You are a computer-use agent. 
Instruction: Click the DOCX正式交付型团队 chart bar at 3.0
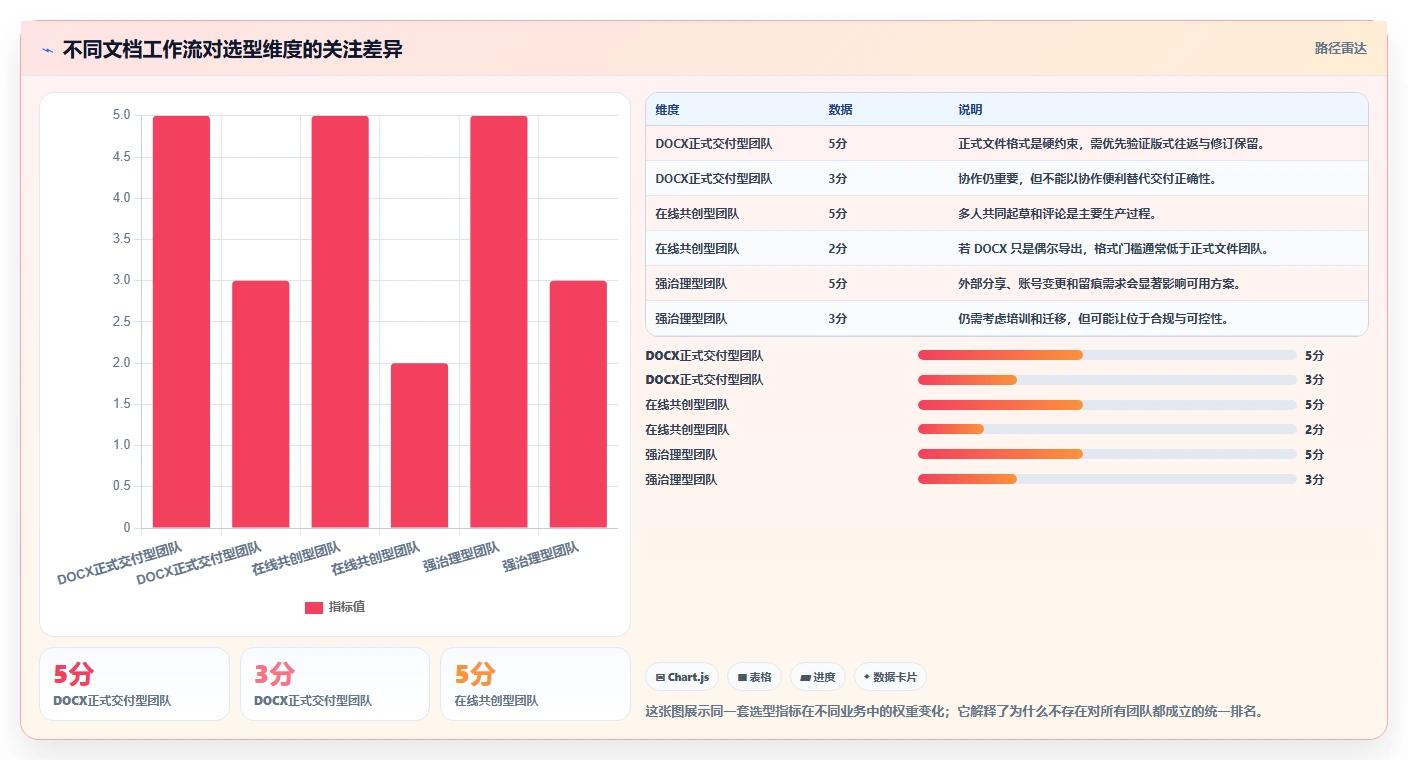[x=261, y=404]
